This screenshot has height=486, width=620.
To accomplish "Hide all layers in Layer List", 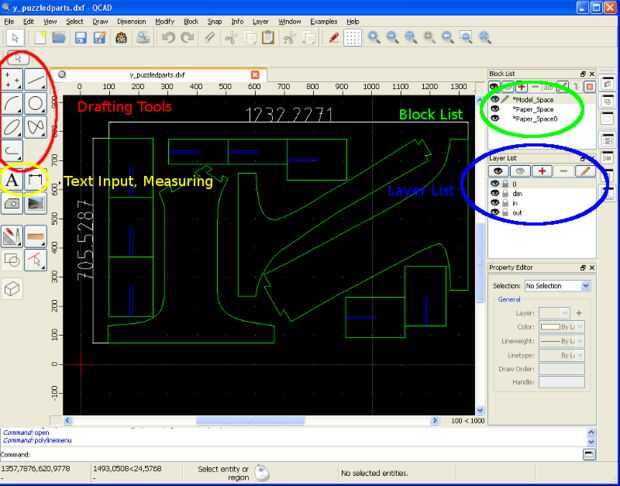I will pos(520,171).
